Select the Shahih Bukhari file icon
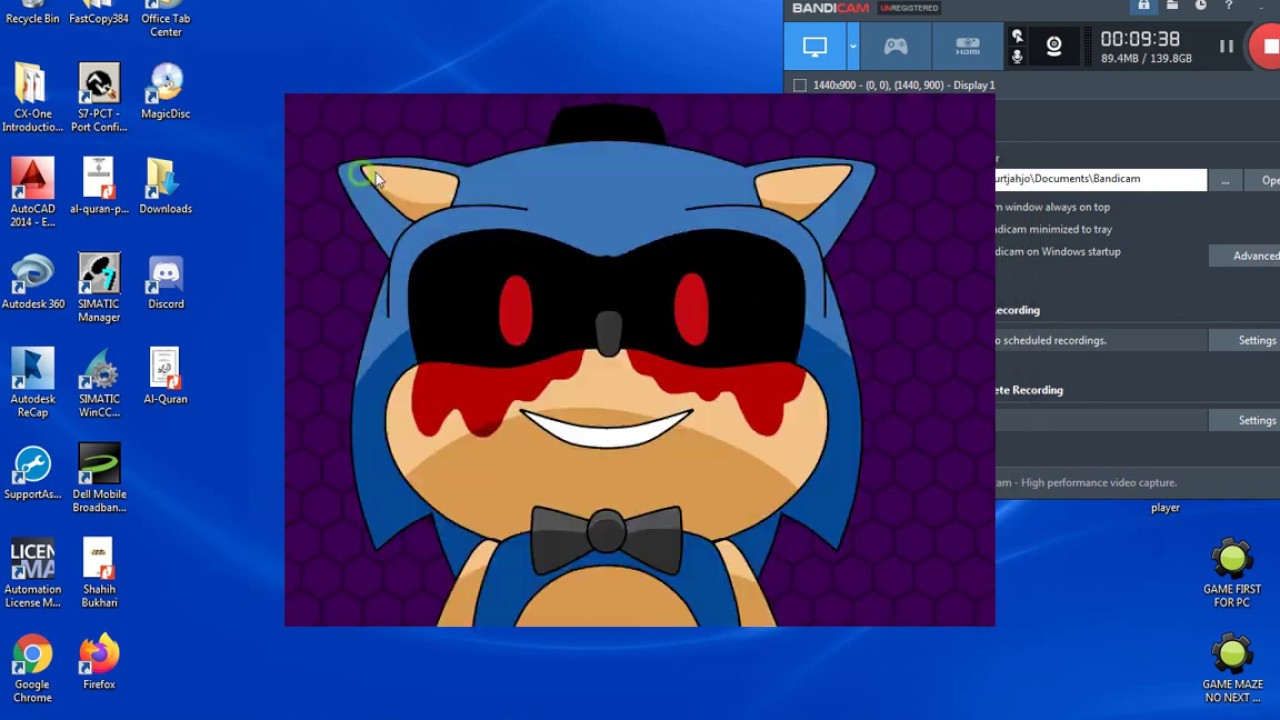1280x720 pixels. coord(99,572)
